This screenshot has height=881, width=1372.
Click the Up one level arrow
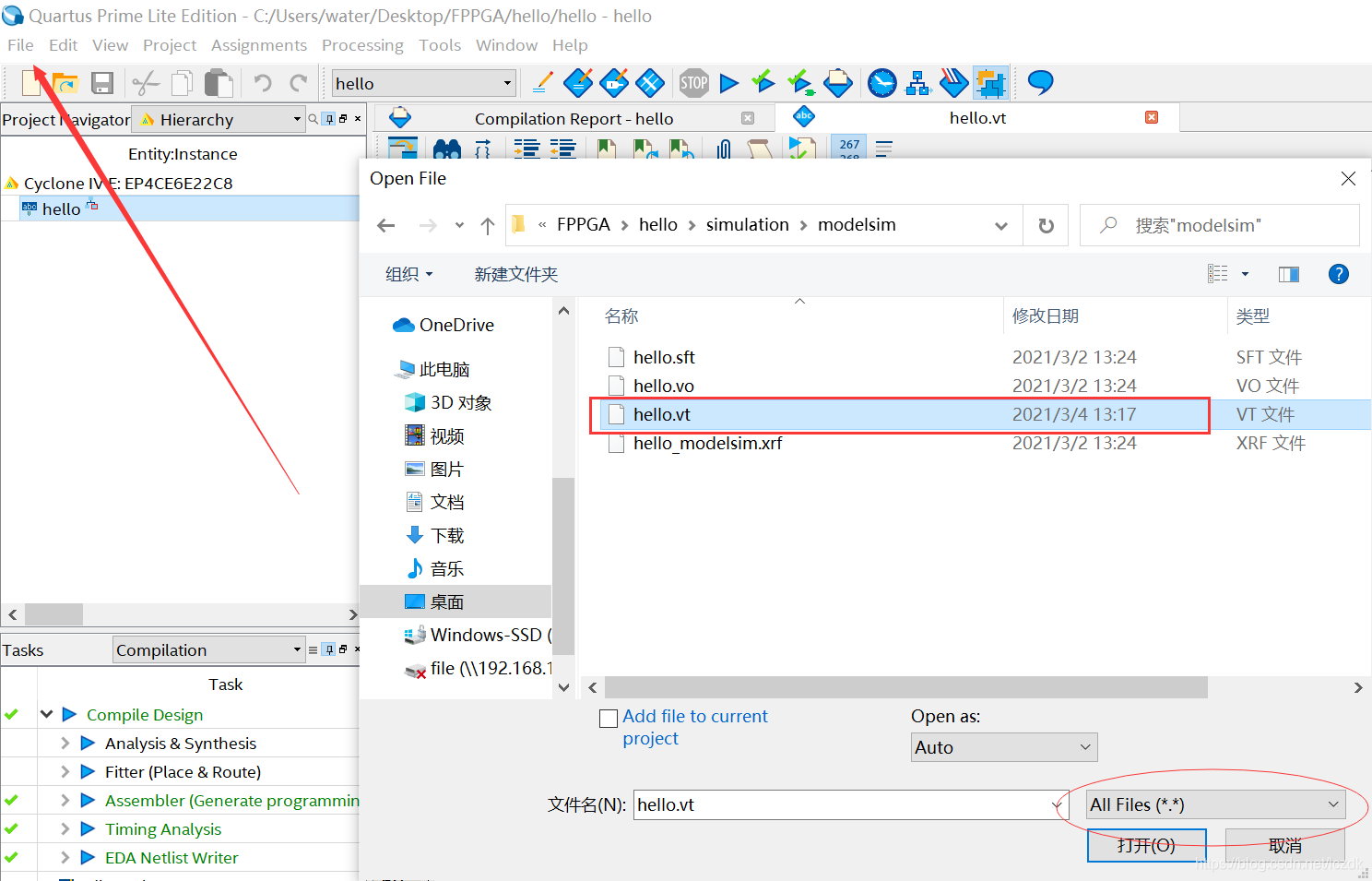pyautogui.click(x=488, y=225)
